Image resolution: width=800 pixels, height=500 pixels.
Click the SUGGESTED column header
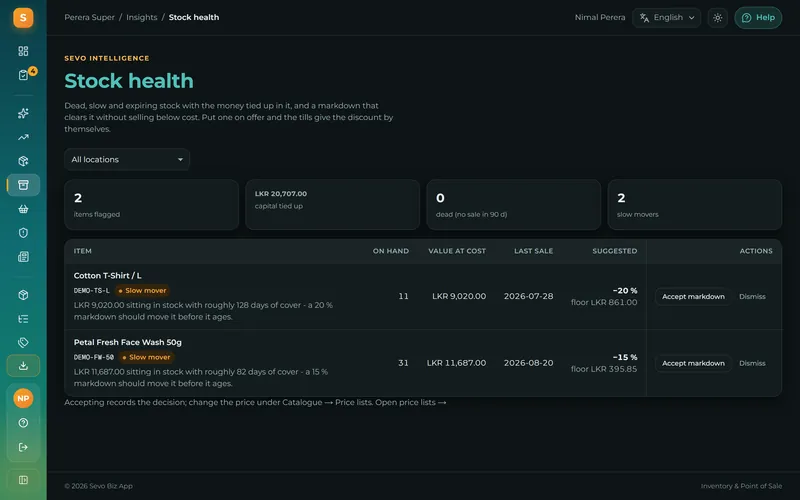click(x=614, y=251)
